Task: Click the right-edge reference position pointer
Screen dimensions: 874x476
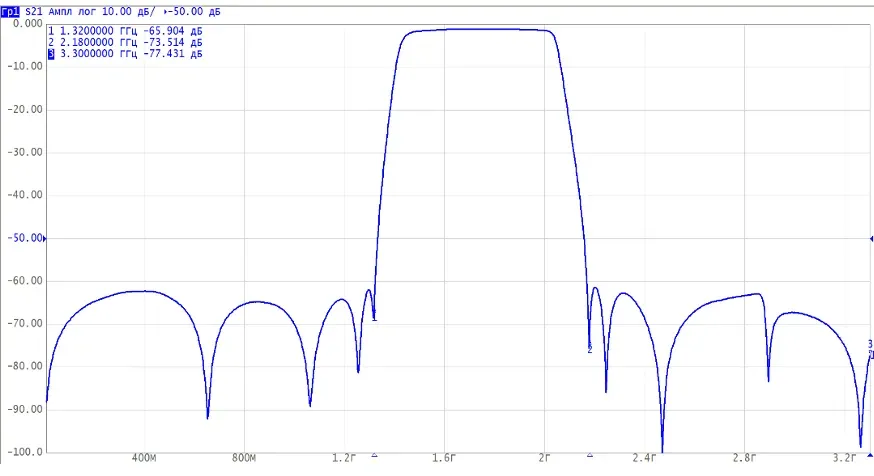Action: click(x=871, y=239)
